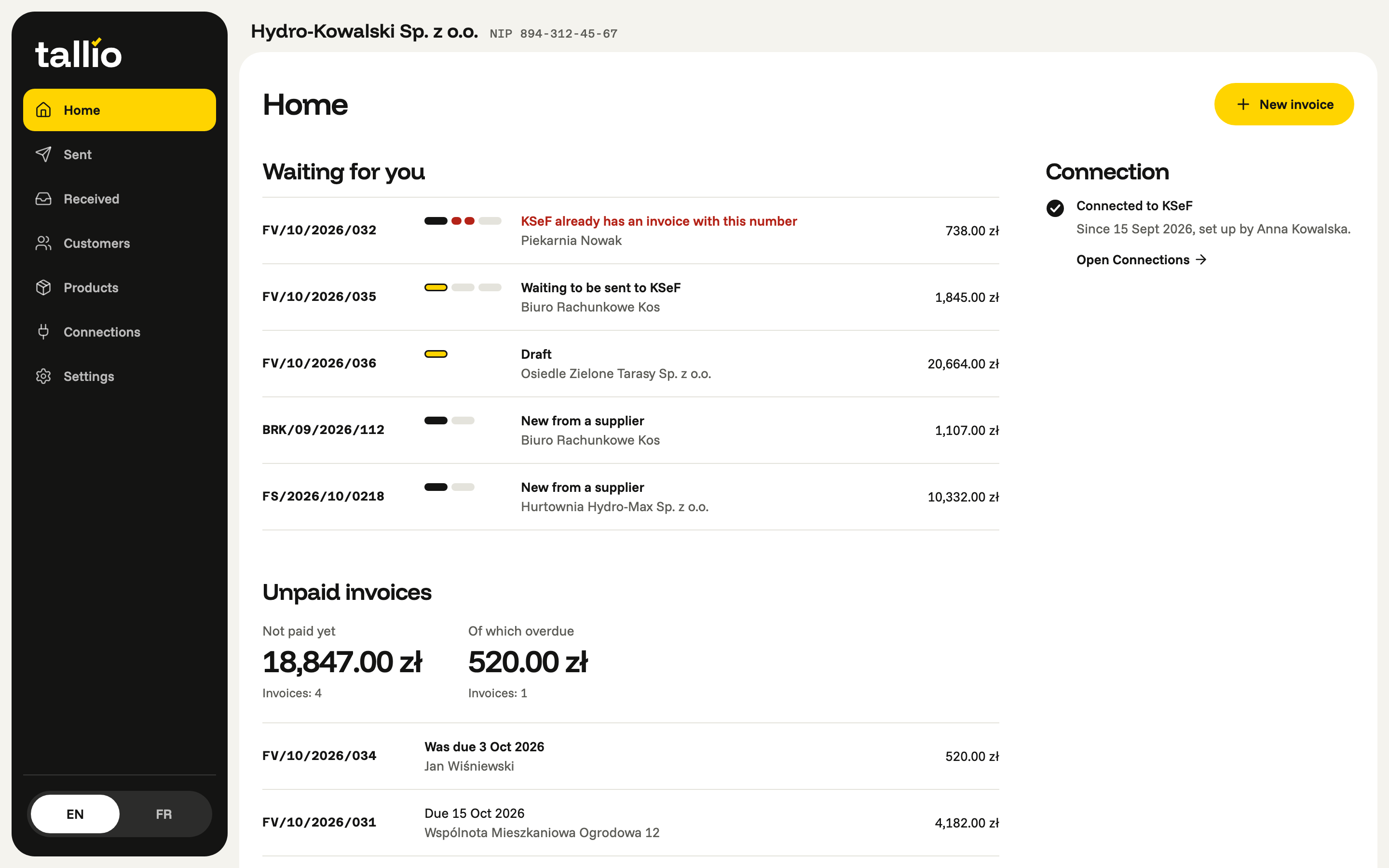Open the Customers page
The width and height of the screenshot is (1389, 868).
120,243
